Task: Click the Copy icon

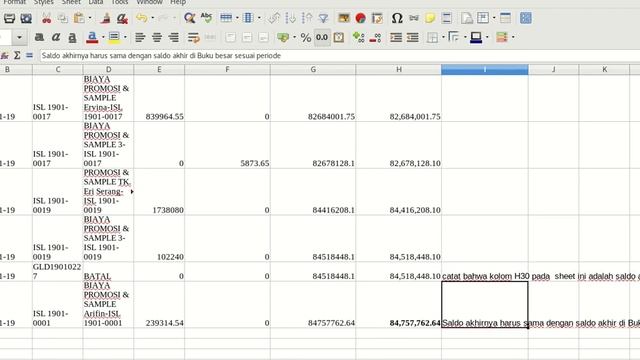Action: pos(62,18)
